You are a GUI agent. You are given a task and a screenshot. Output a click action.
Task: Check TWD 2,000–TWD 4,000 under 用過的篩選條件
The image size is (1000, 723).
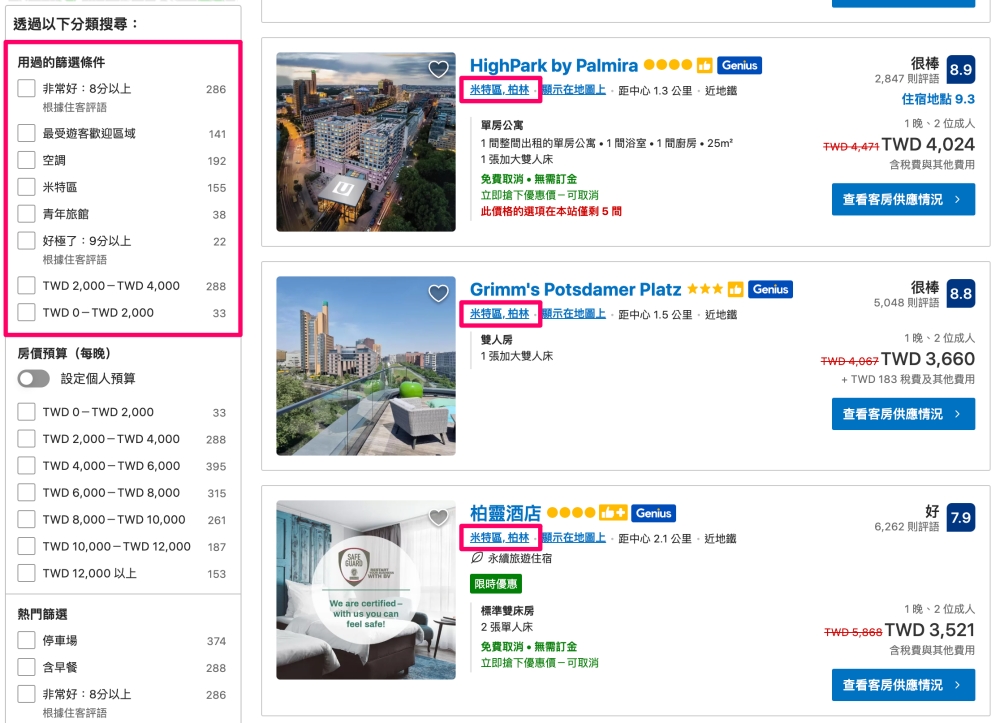tap(26, 286)
